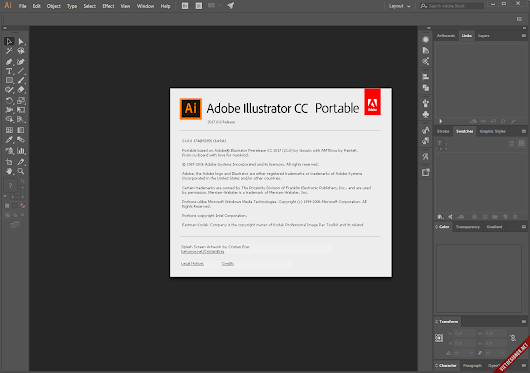Select the Width tool

pyautogui.click(x=9, y=110)
